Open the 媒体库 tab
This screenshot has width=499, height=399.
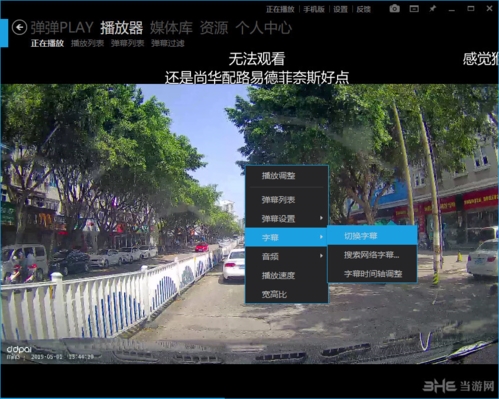171,28
